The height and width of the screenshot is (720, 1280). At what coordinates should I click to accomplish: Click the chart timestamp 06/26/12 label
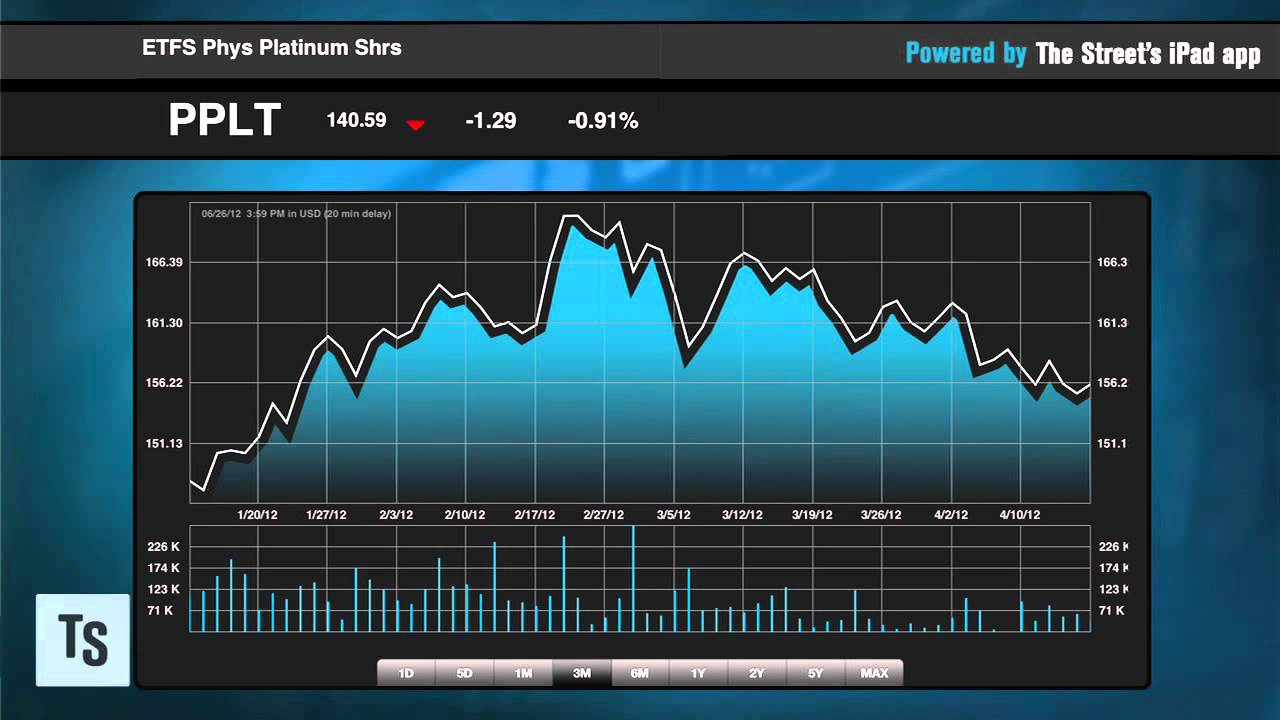point(296,213)
